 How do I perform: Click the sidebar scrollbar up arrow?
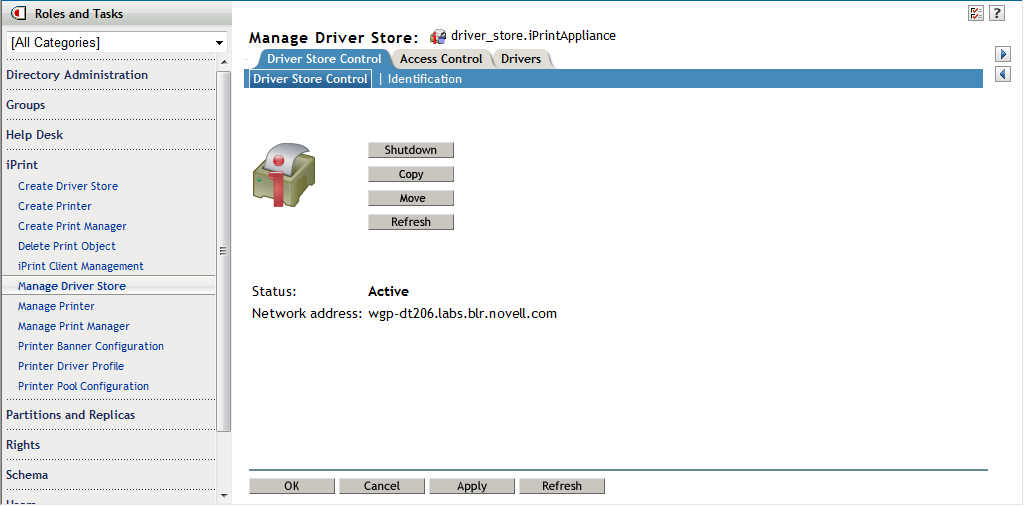point(223,63)
